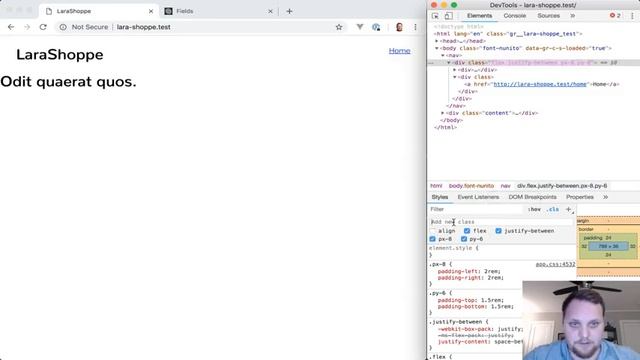Focus the Add new class field
The width and height of the screenshot is (640, 360).
coord(502,222)
